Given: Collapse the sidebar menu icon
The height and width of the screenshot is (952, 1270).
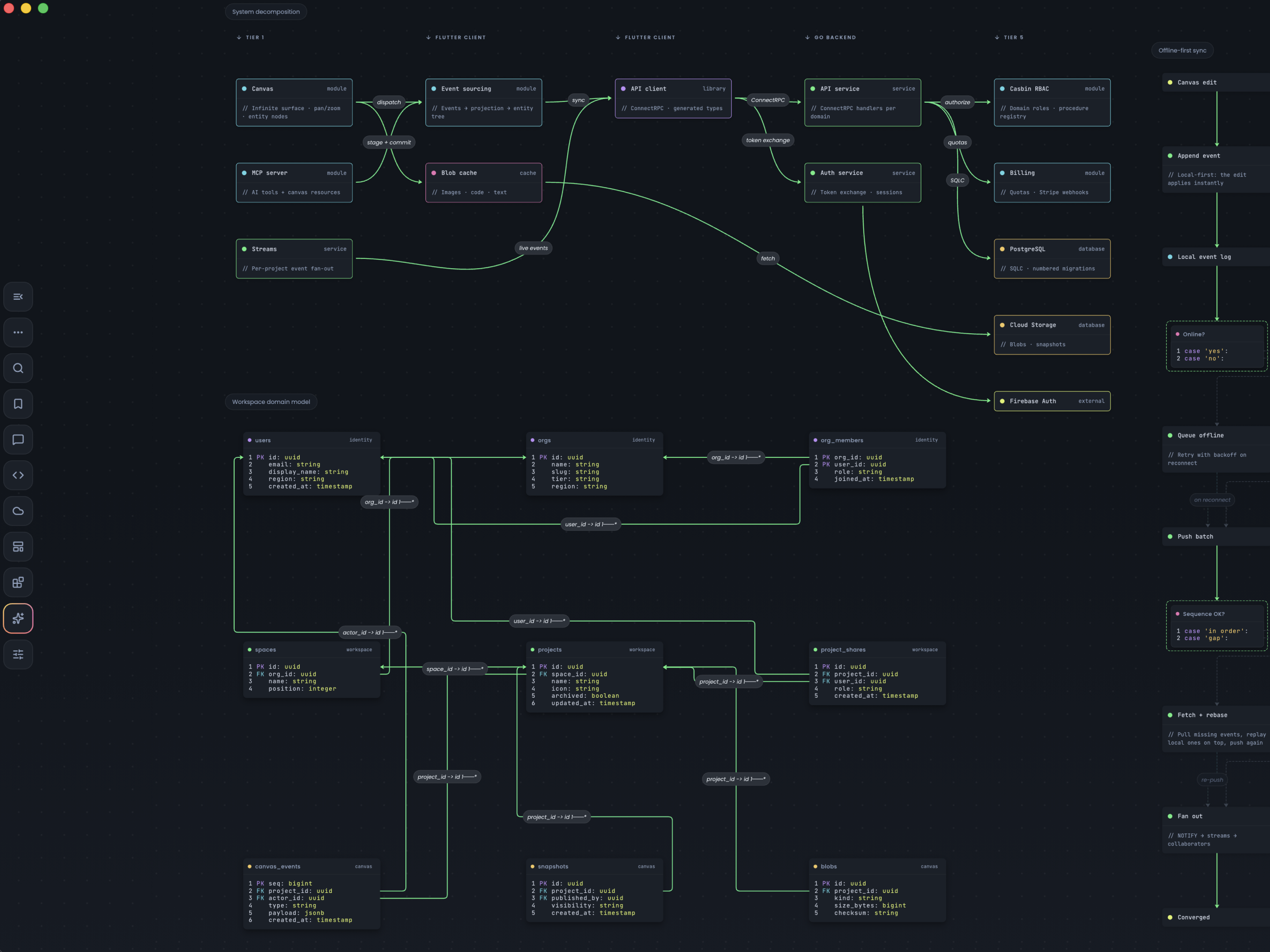Looking at the screenshot, I should click(18, 297).
